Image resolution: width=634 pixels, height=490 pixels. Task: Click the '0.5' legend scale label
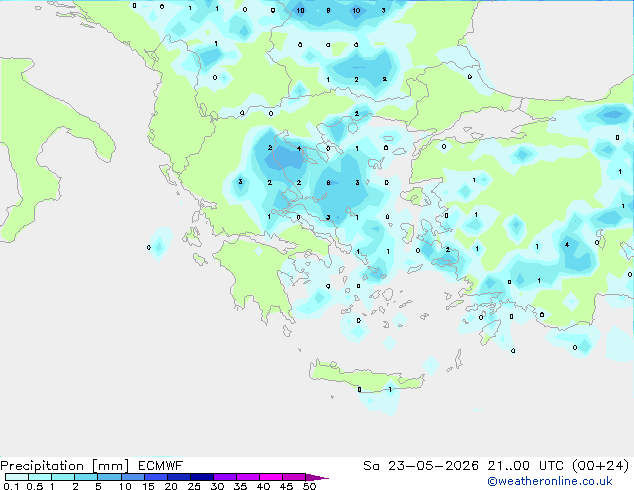[35, 486]
